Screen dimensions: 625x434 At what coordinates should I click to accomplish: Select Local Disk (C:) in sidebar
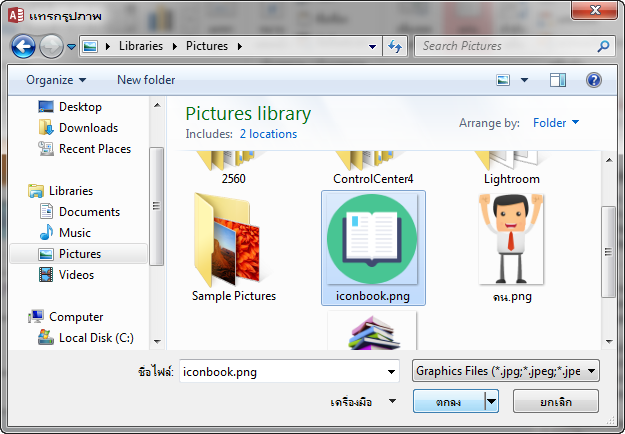(x=96, y=338)
